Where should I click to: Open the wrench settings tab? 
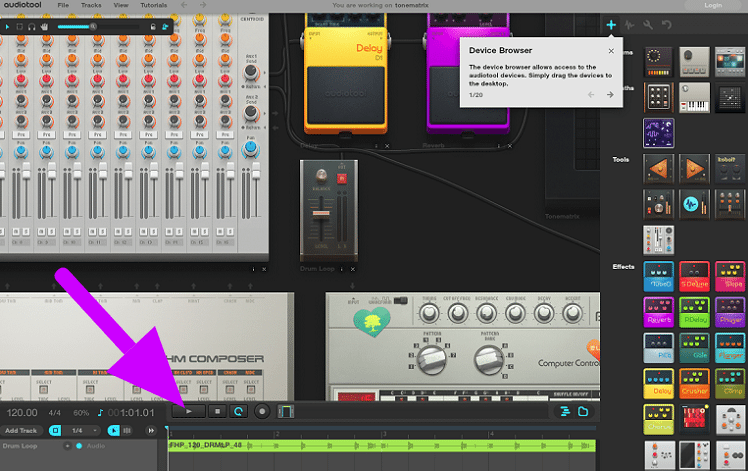click(648, 25)
